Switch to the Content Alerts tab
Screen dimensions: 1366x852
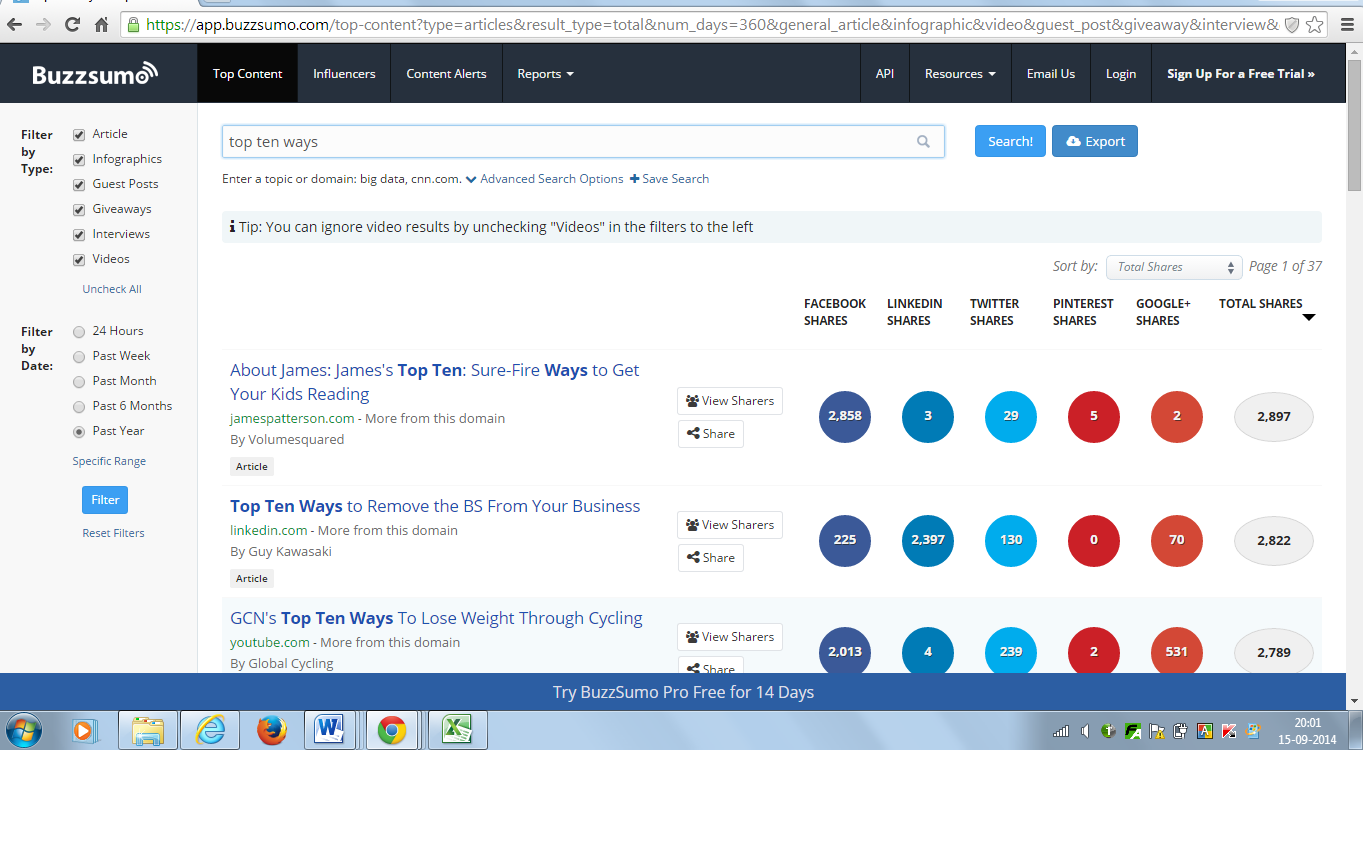(x=446, y=74)
